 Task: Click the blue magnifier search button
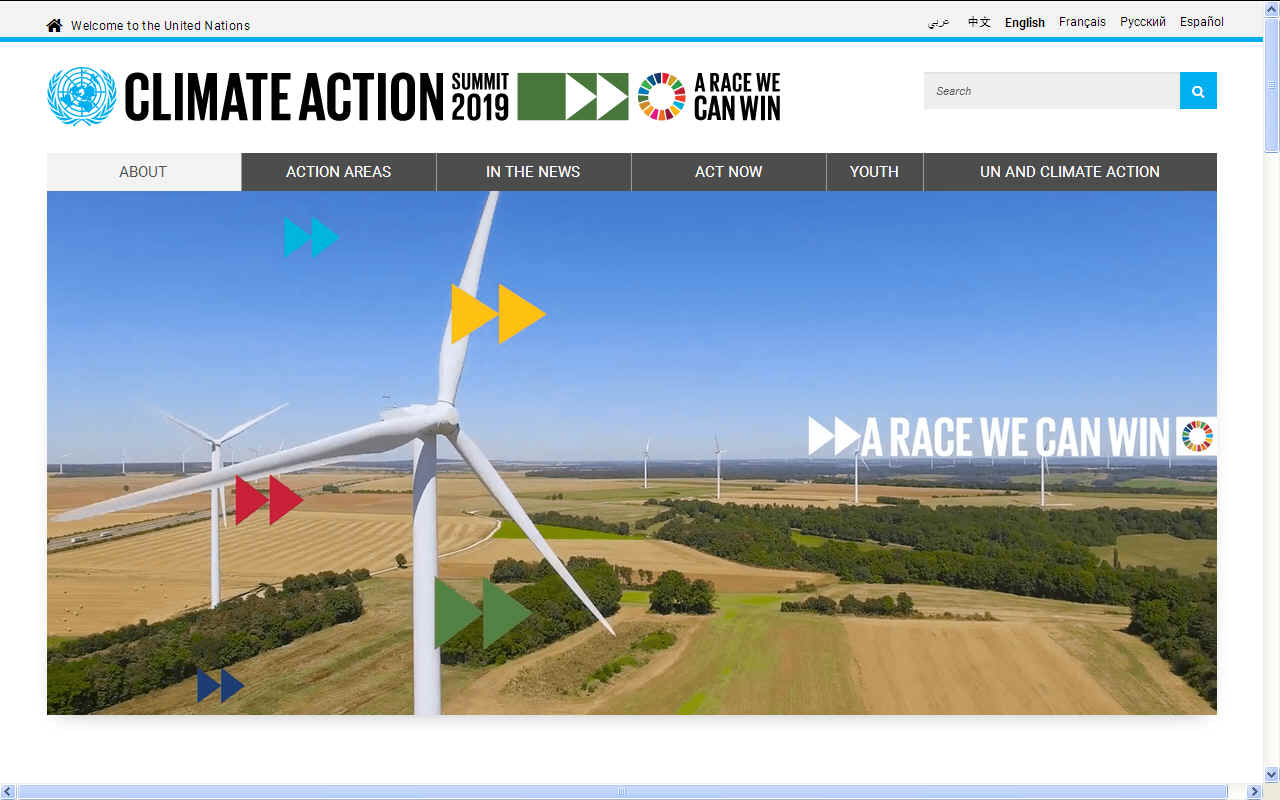click(1198, 90)
